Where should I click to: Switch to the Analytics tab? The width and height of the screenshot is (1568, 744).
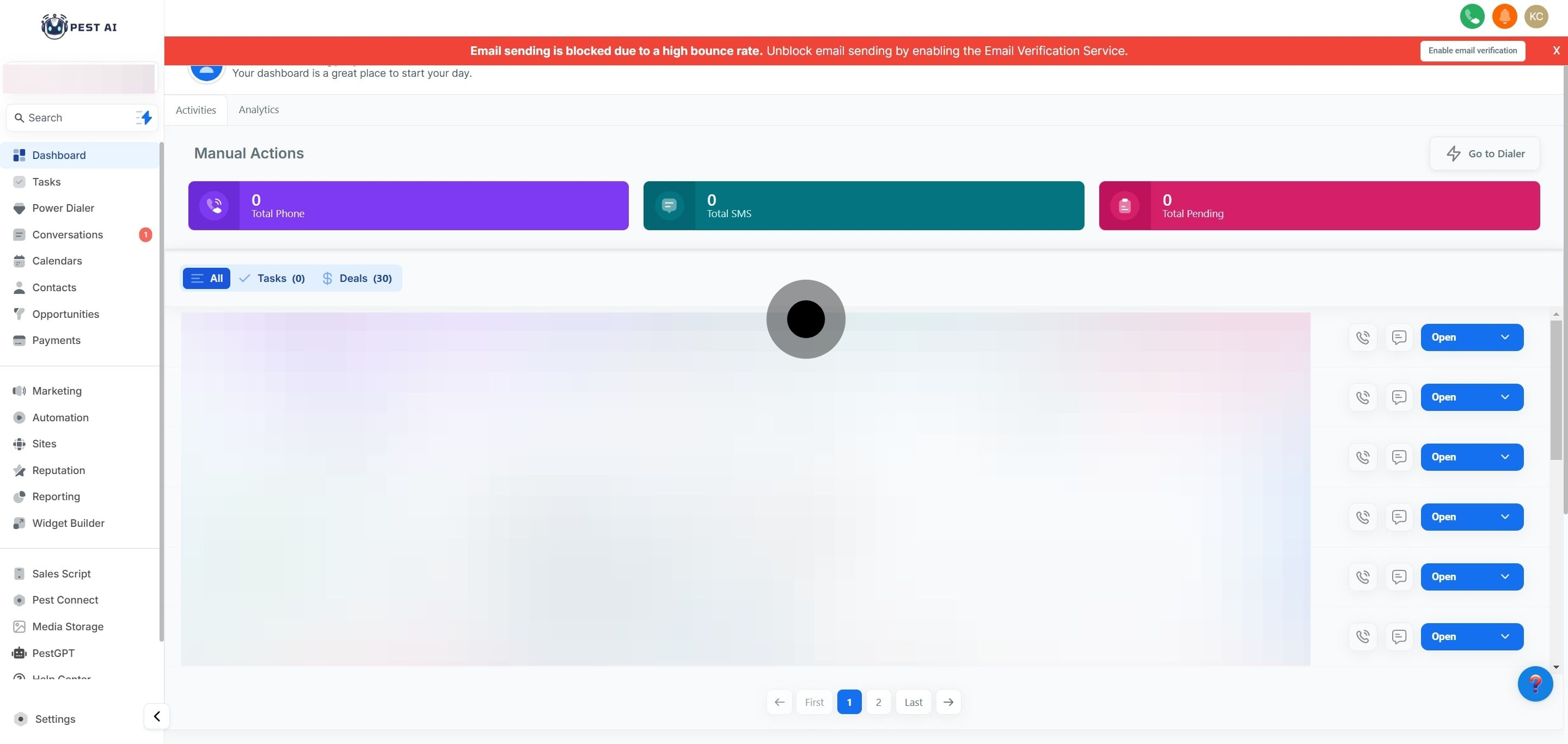[x=259, y=109]
